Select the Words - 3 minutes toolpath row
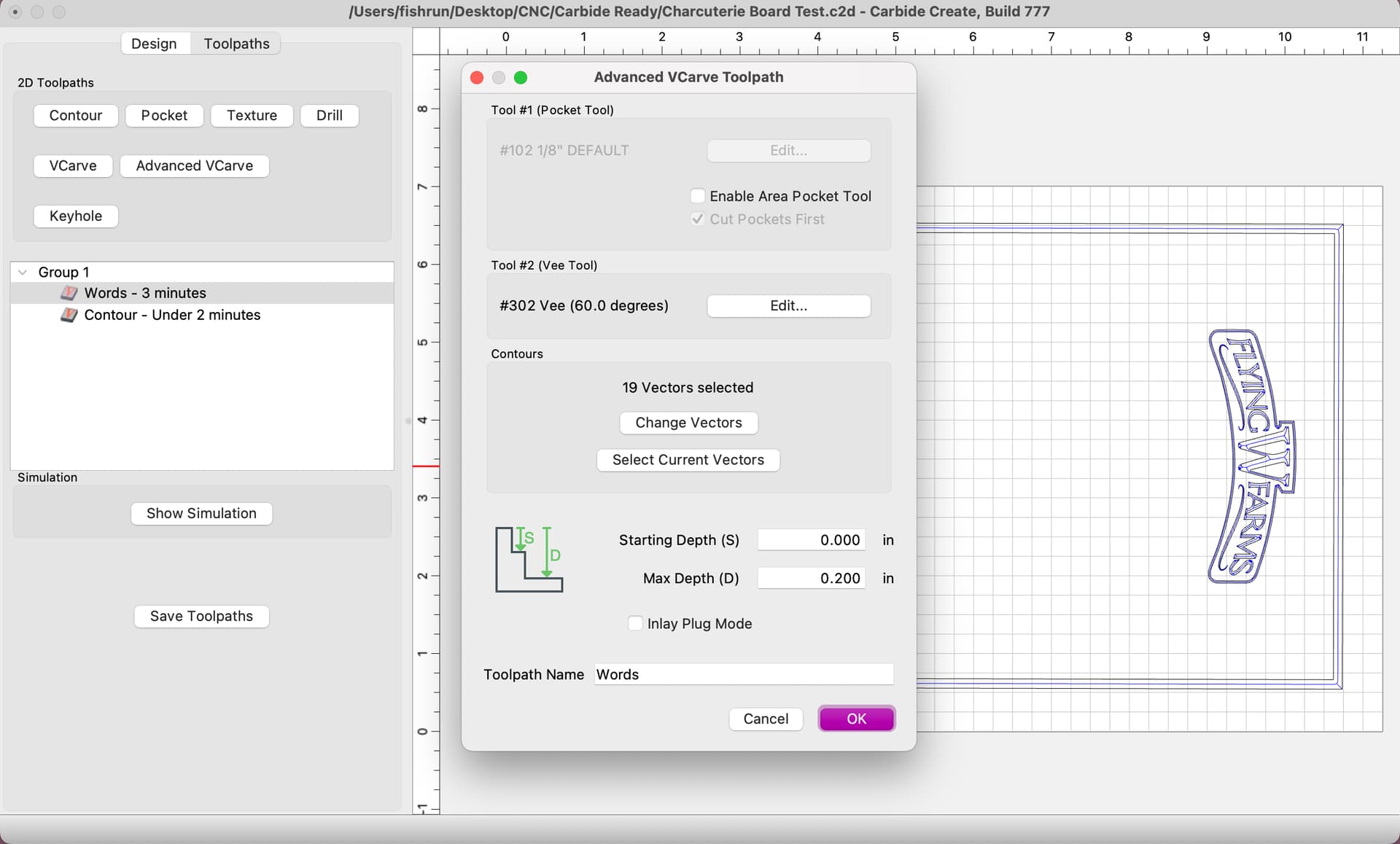 click(x=202, y=293)
